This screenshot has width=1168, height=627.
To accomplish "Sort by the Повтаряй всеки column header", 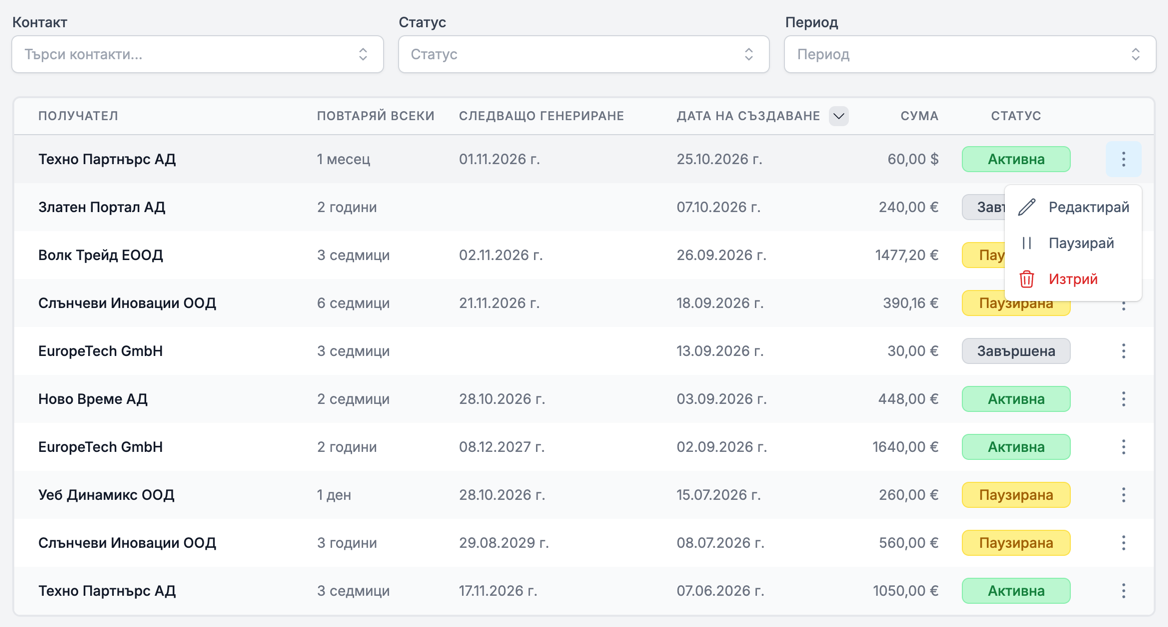I will pyautogui.click(x=375, y=116).
